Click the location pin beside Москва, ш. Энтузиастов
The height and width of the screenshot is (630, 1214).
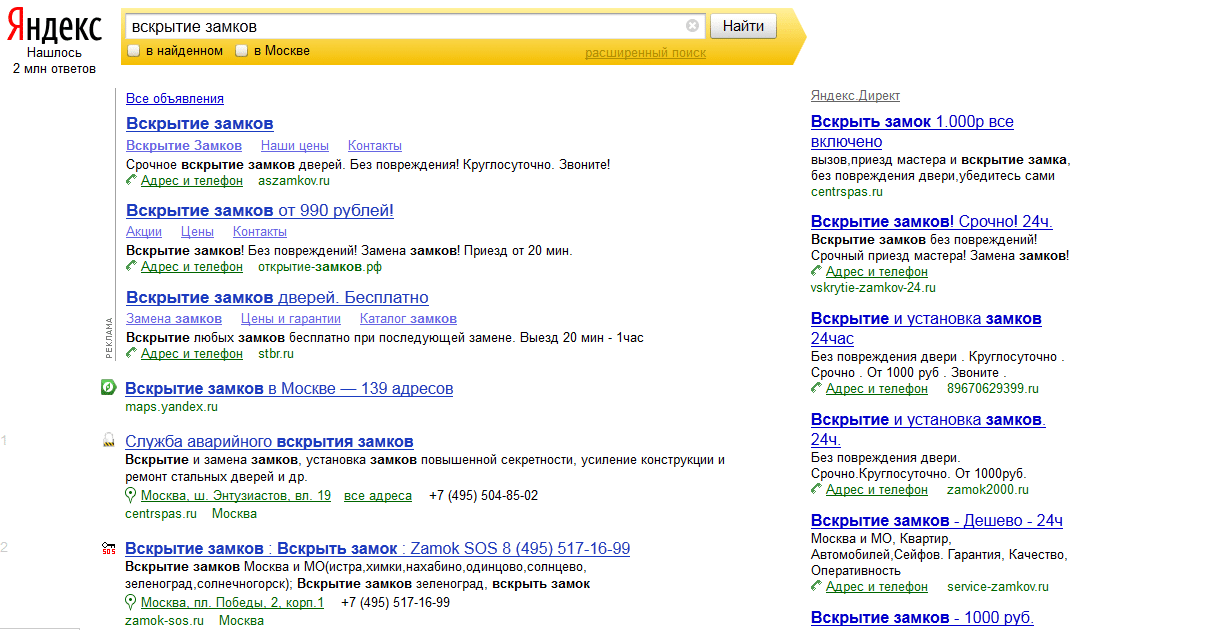pyautogui.click(x=130, y=496)
